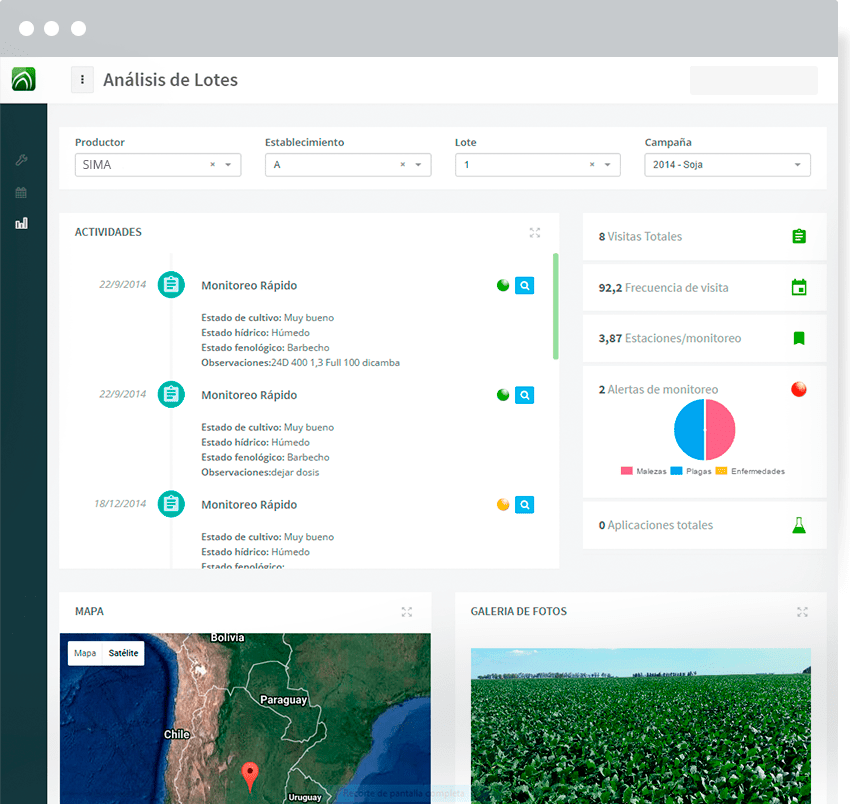Open the wrench tools sidebar icon

click(21, 160)
